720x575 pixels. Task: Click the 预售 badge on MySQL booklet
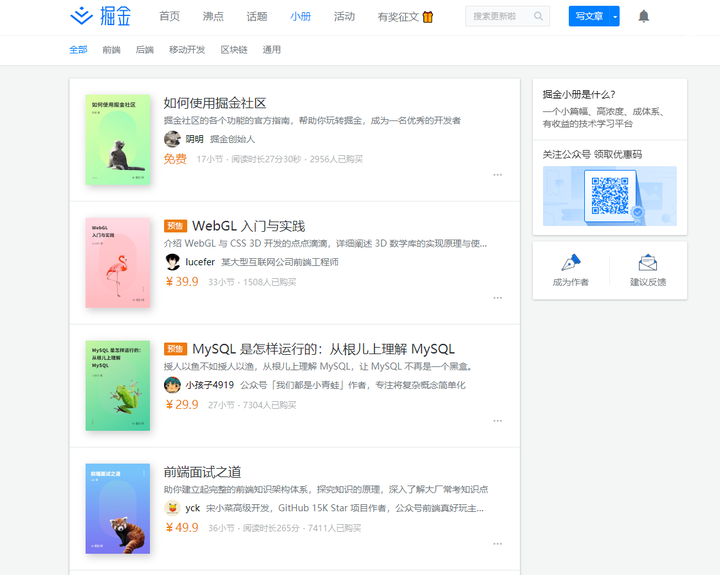tap(175, 349)
